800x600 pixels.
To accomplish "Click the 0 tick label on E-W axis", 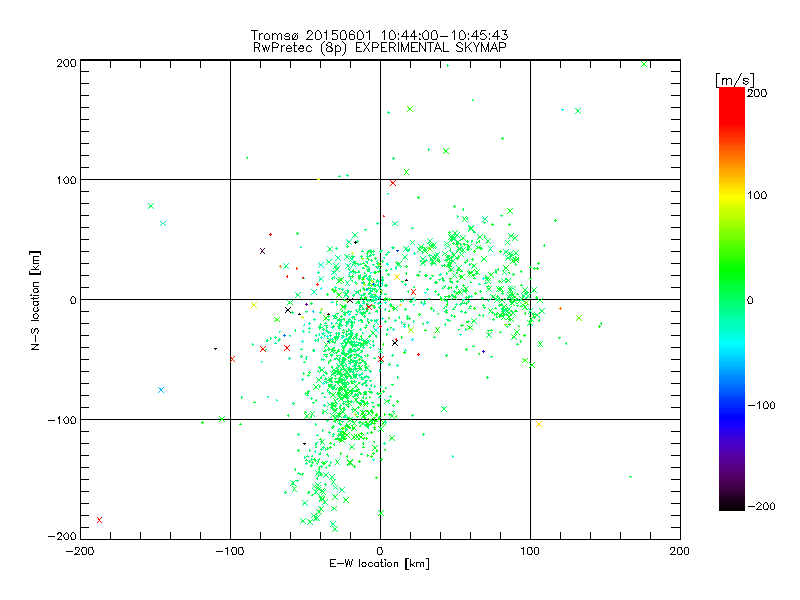I will [380, 551].
